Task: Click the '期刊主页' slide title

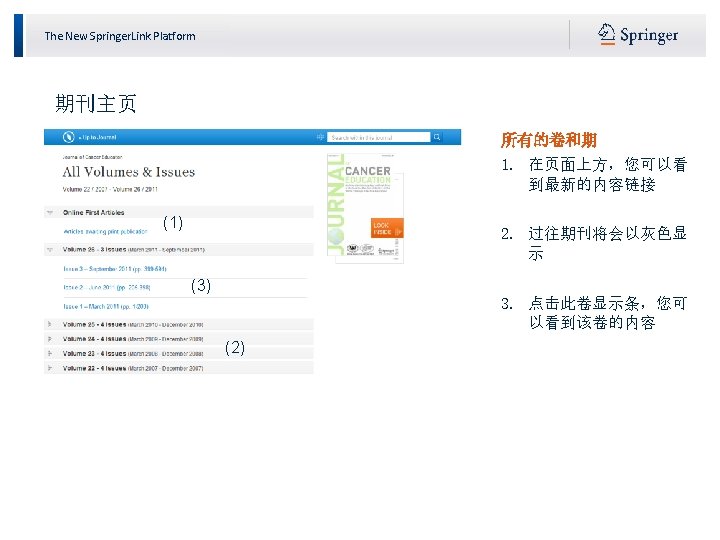Action: coord(96,103)
